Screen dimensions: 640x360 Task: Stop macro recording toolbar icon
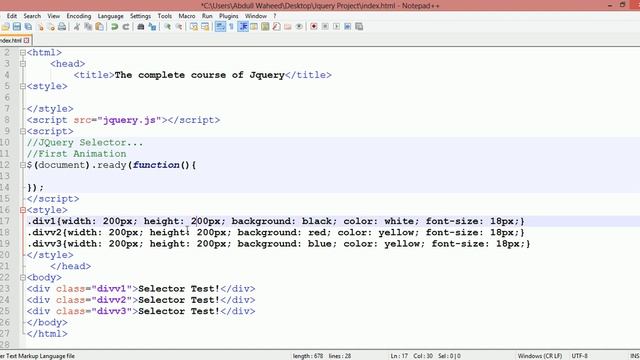point(325,27)
